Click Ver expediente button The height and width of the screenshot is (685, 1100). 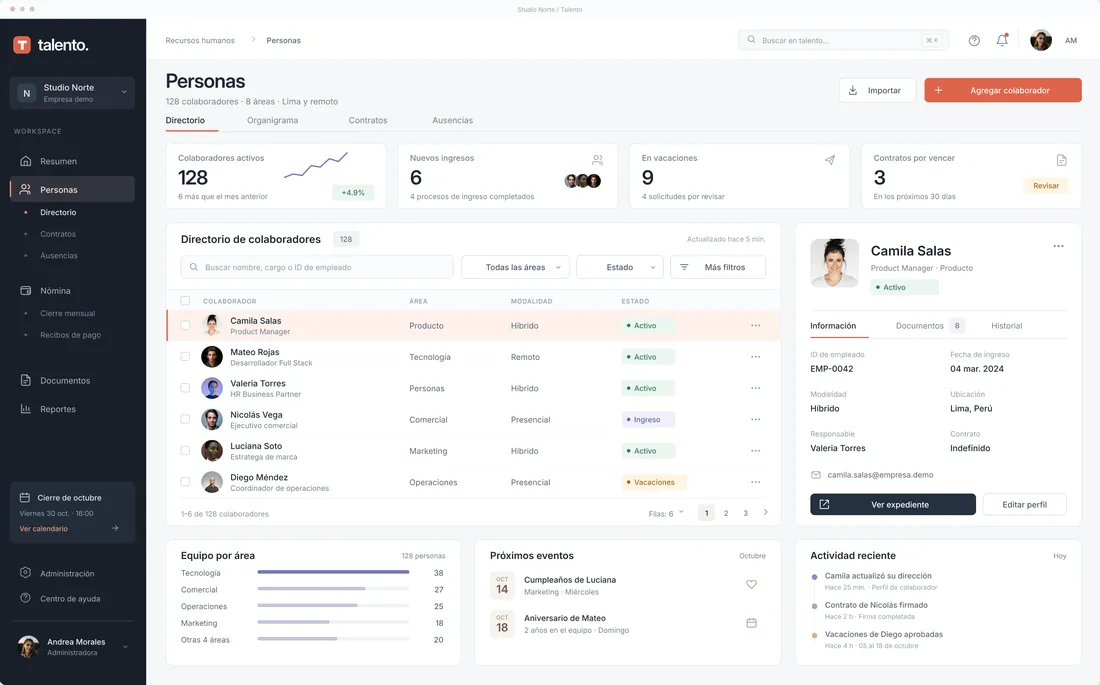892,505
